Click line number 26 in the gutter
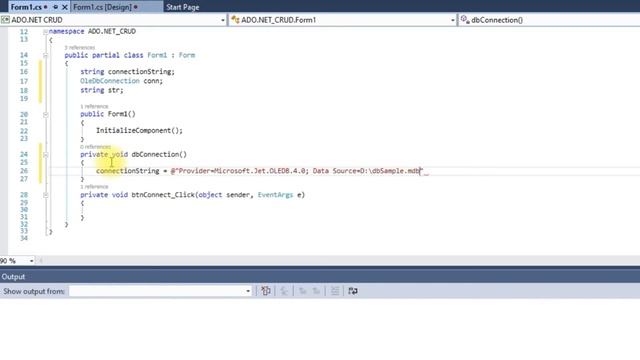The width and height of the screenshot is (640, 360). point(24,171)
